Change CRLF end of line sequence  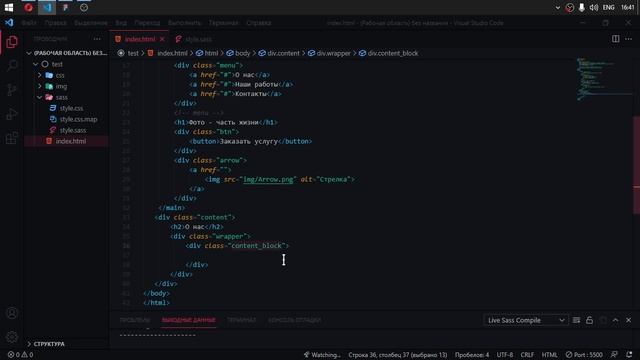(527, 355)
